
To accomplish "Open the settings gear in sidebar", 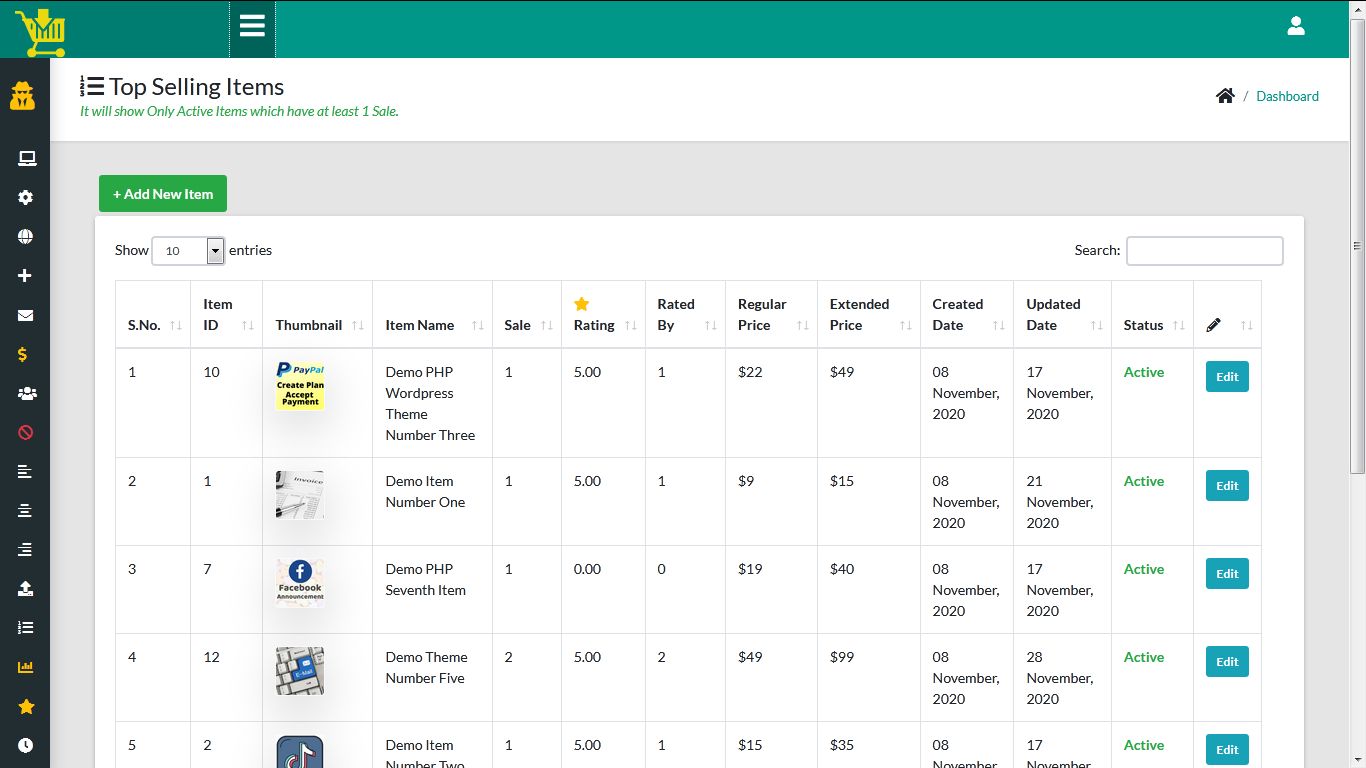I will 25,198.
